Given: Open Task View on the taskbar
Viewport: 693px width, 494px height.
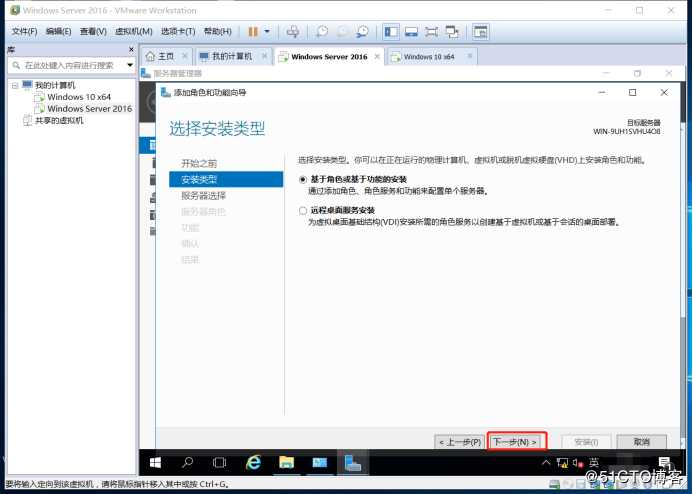Looking at the screenshot, I should click(x=219, y=463).
